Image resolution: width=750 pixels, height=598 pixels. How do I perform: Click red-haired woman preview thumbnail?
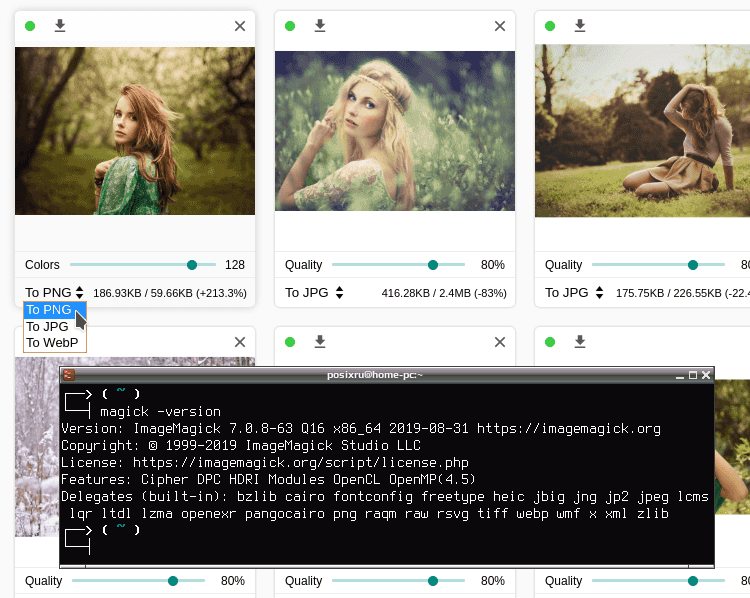(135, 131)
